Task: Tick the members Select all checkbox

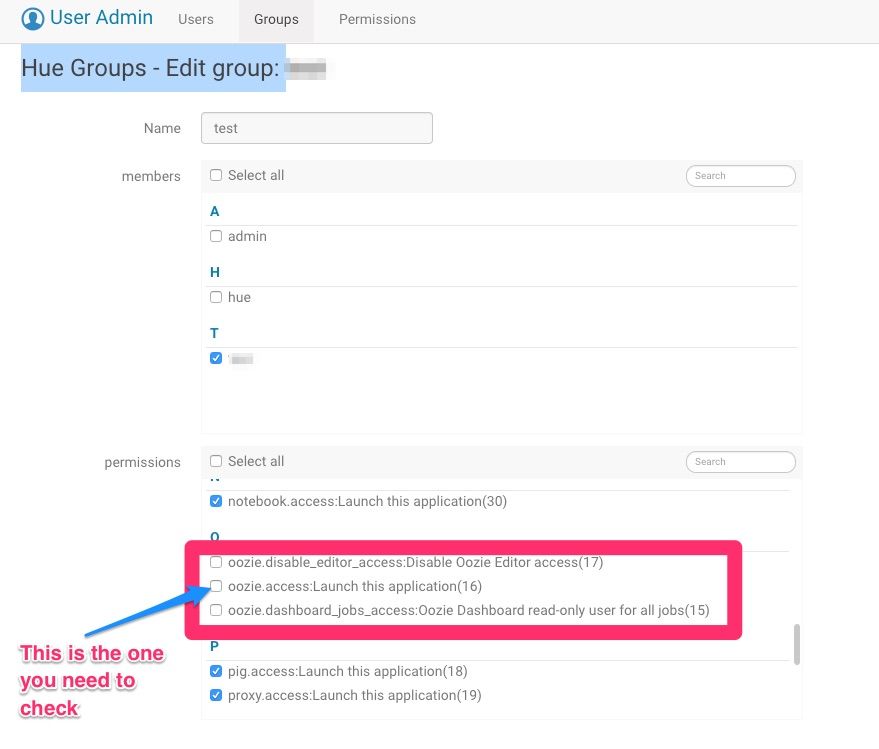Action: point(216,175)
